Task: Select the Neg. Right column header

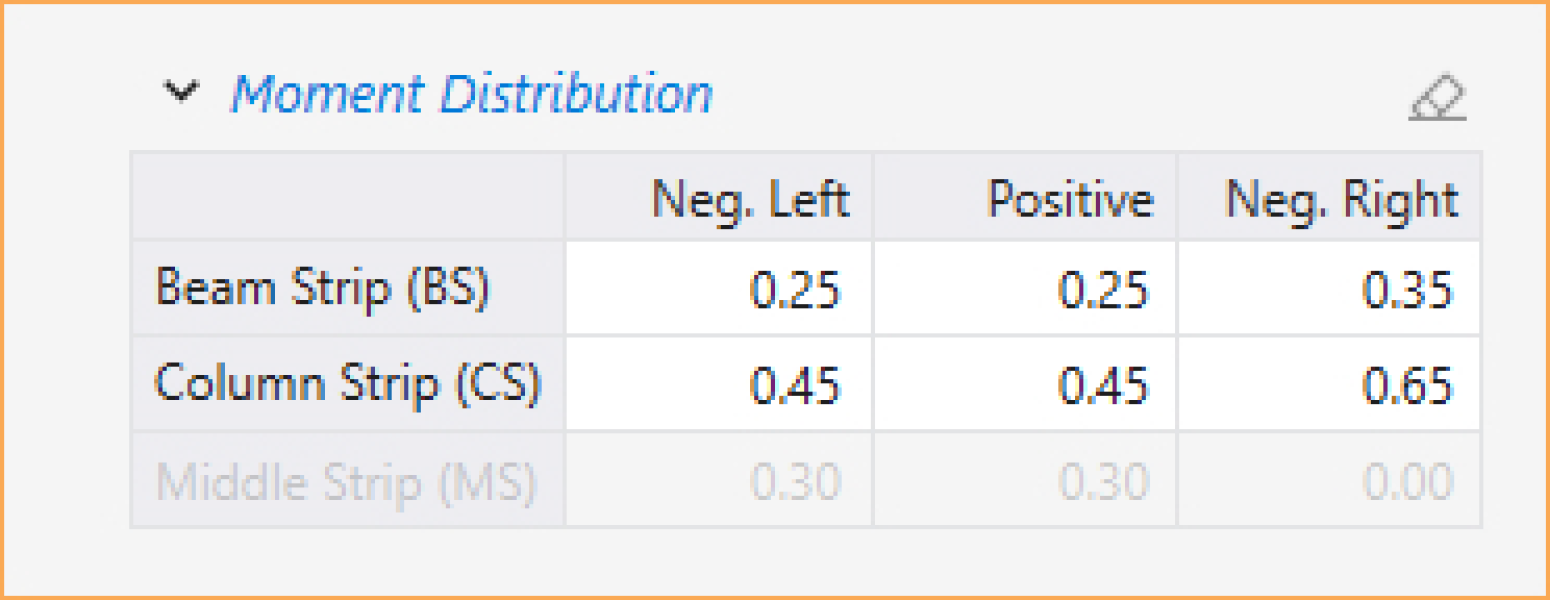Action: click(1329, 197)
